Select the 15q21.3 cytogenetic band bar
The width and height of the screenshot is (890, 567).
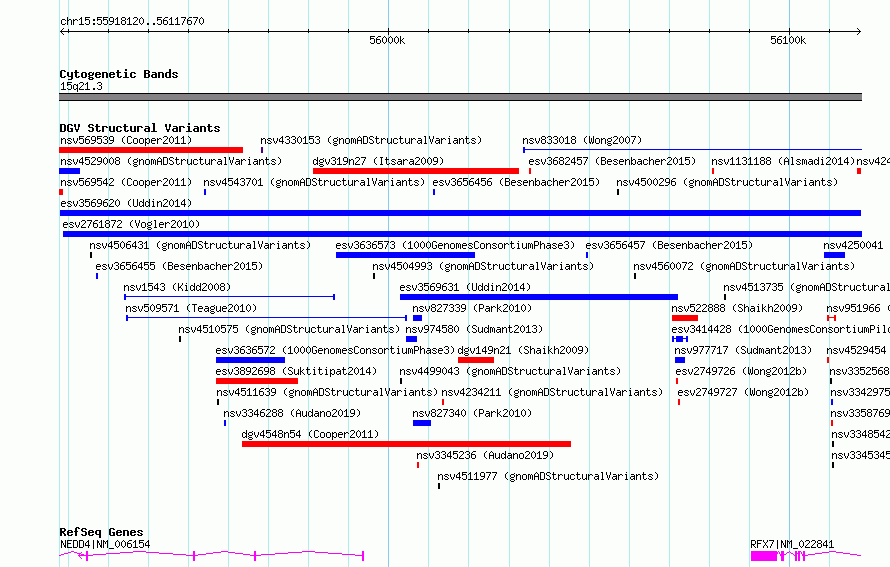(460, 97)
